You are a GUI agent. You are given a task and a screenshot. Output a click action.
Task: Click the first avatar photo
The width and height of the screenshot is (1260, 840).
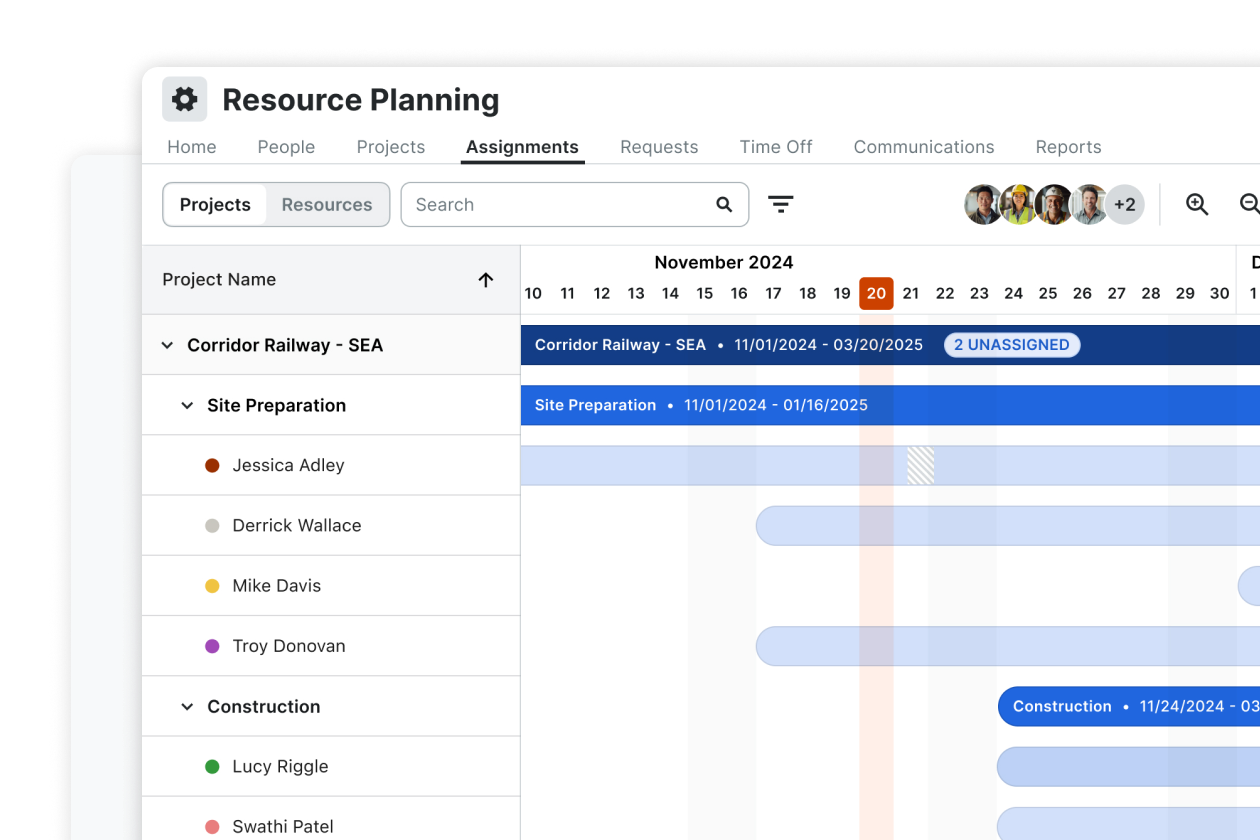point(983,205)
